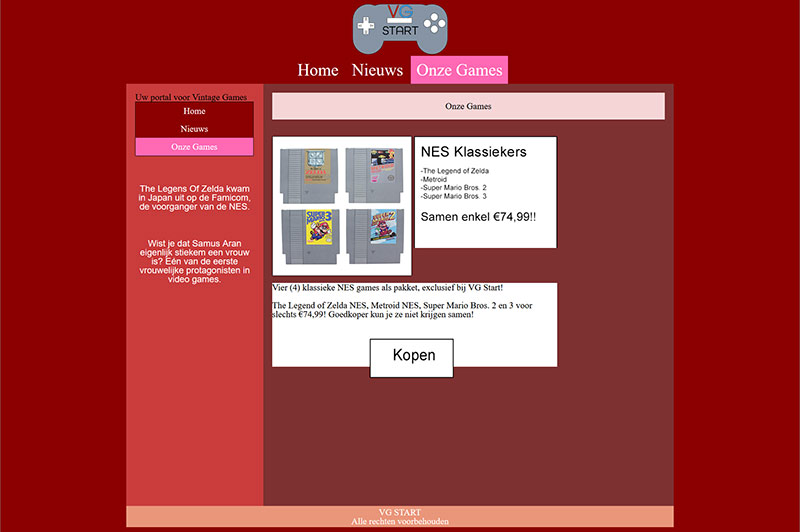Click the VG START footer text

(399, 513)
